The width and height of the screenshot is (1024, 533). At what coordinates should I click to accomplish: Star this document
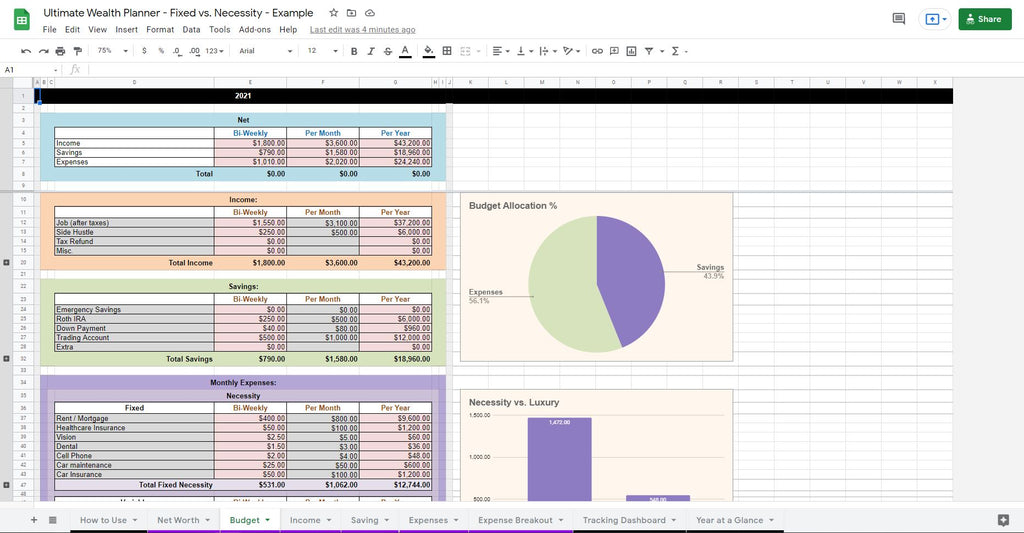tap(334, 13)
